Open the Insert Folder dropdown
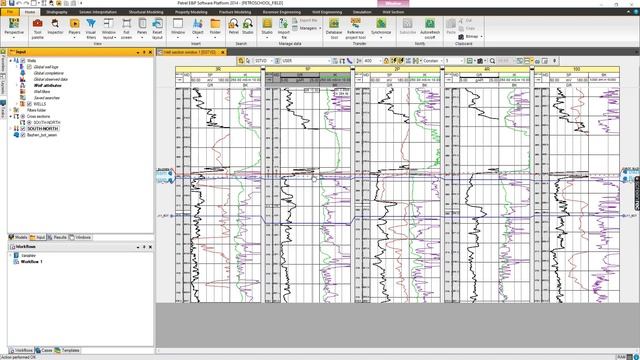The width and height of the screenshot is (640, 360). (215, 28)
